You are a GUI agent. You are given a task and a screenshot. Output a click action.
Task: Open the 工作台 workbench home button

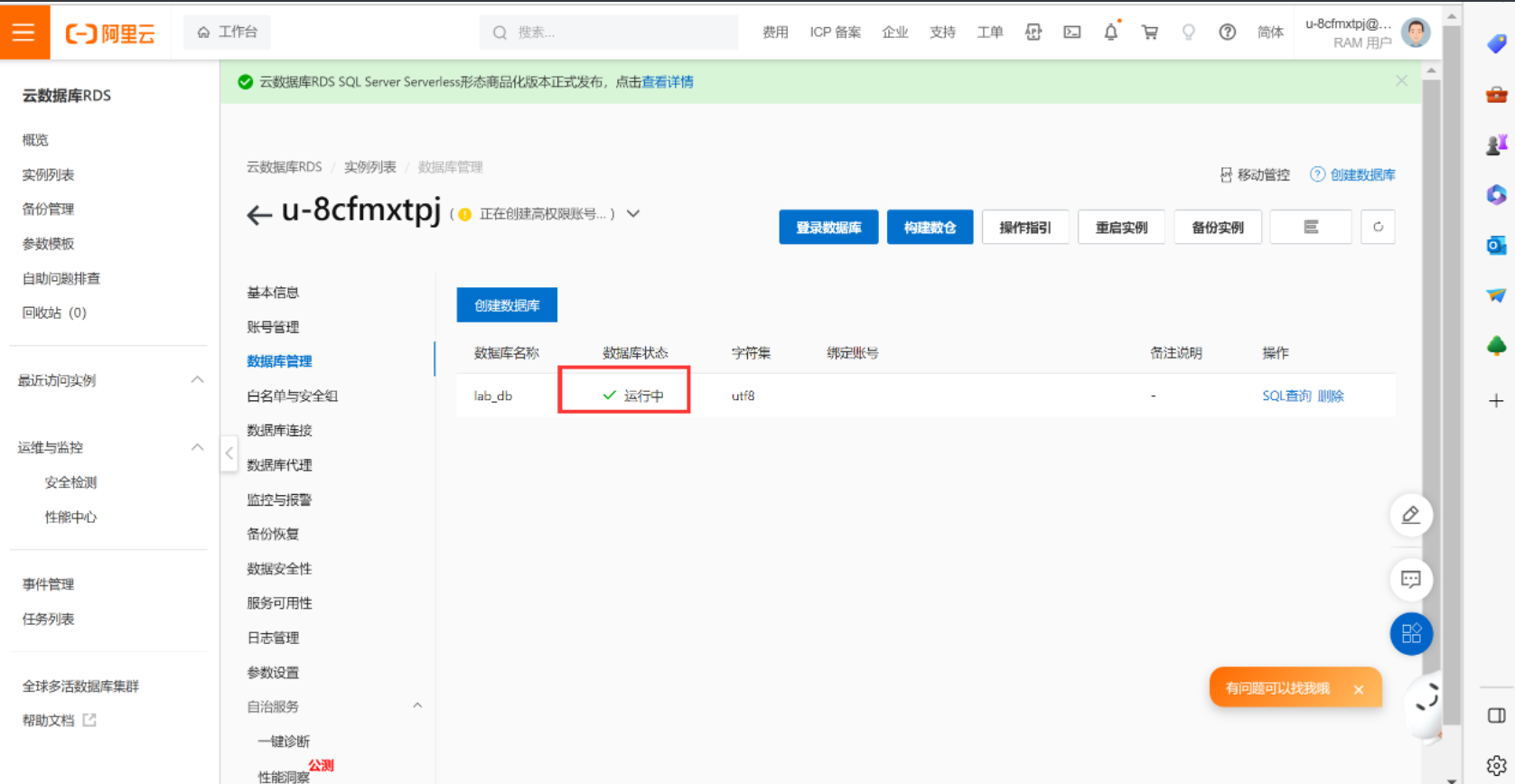pyautogui.click(x=228, y=32)
